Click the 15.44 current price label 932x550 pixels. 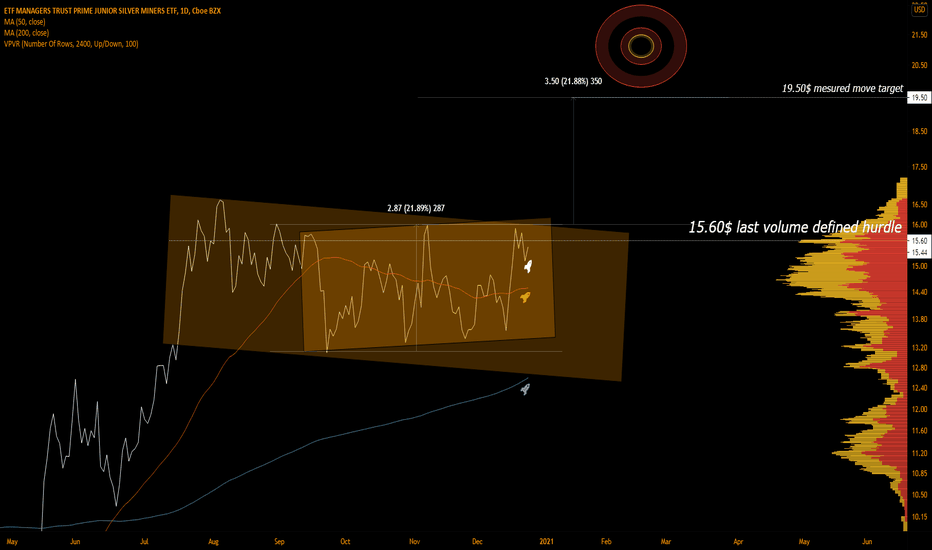[x=920, y=252]
